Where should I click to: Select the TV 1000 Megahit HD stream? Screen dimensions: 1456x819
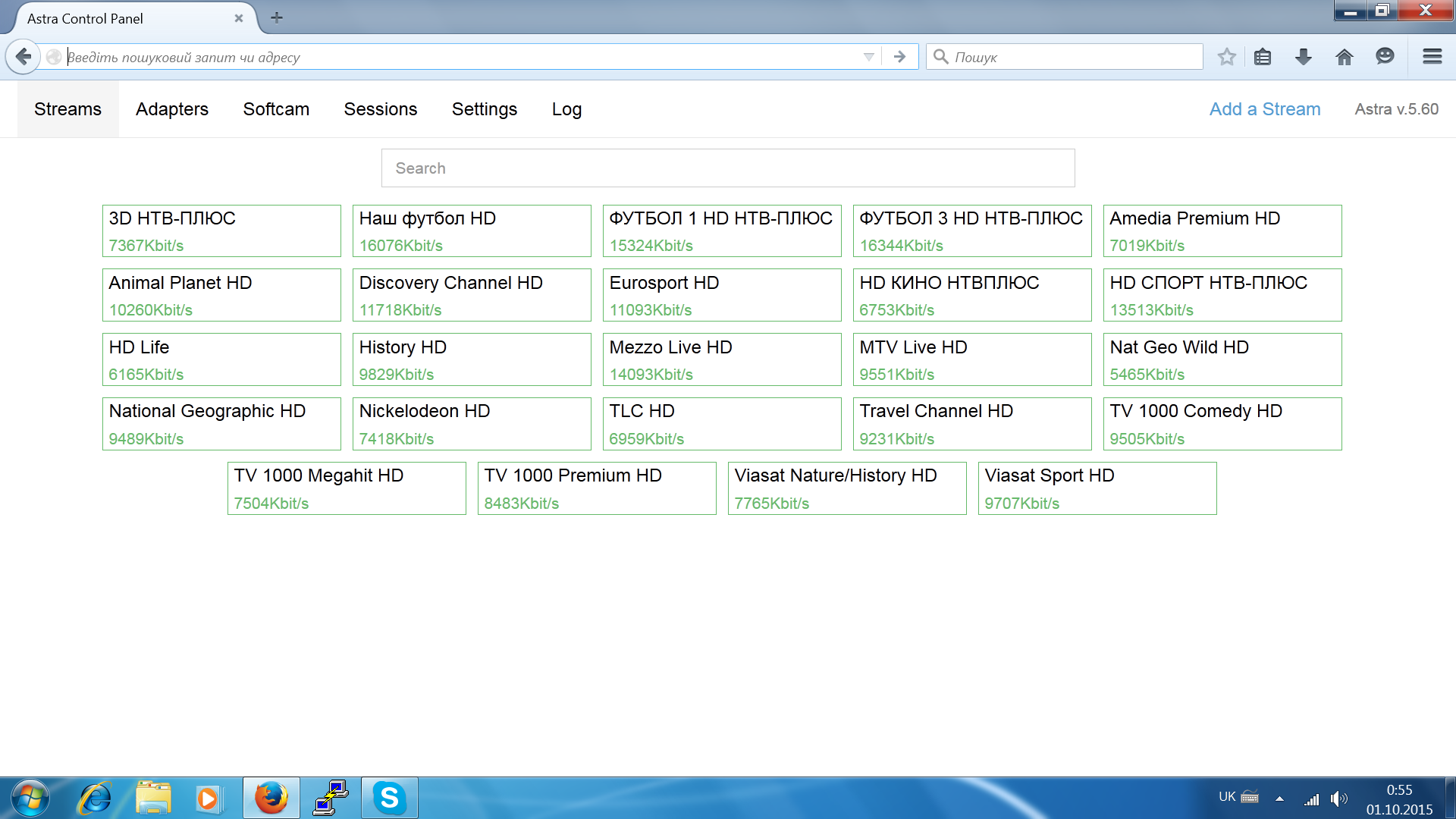[x=347, y=488]
